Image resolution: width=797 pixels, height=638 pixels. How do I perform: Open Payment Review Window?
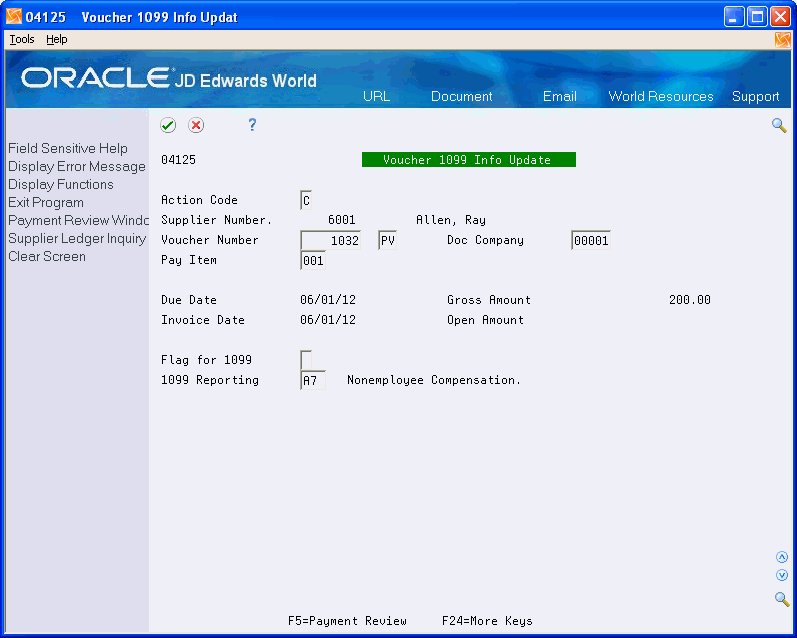pos(78,221)
